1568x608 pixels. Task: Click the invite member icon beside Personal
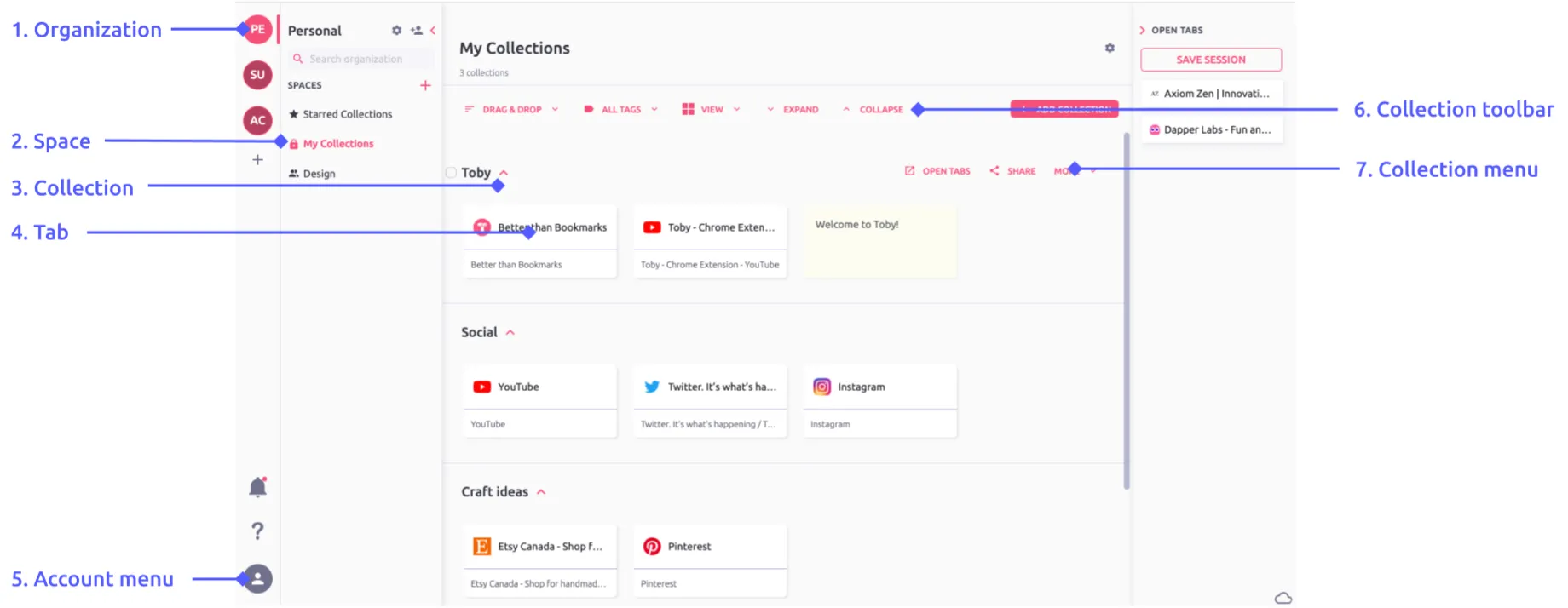click(417, 31)
